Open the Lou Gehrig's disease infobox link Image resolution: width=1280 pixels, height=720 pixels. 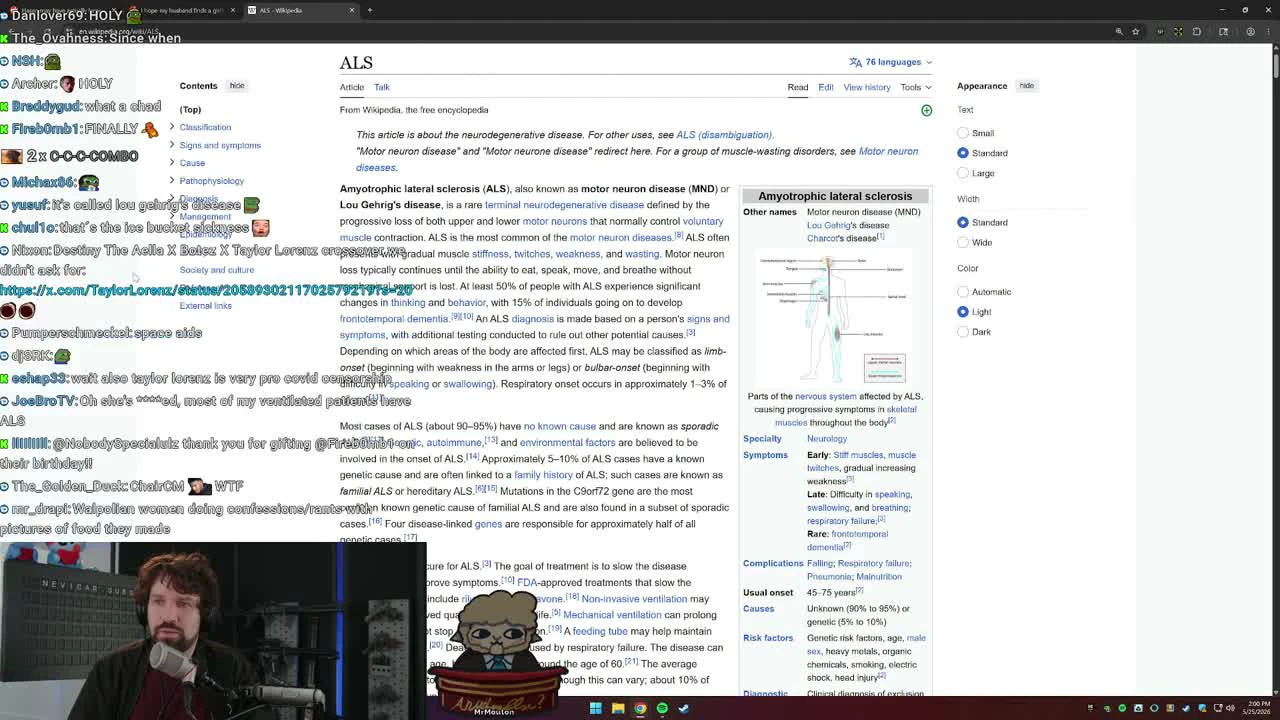pos(848,225)
